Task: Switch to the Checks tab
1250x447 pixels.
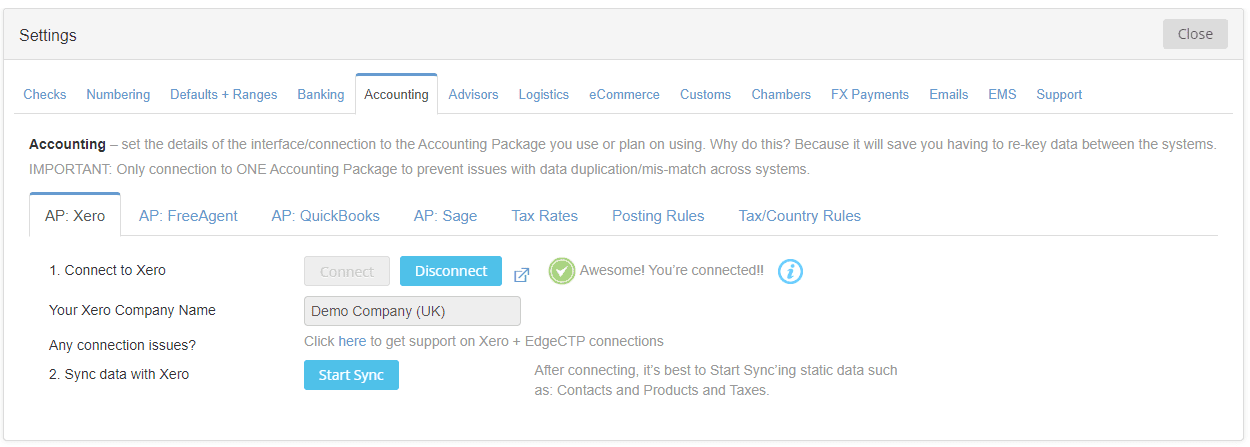Action: coord(45,94)
